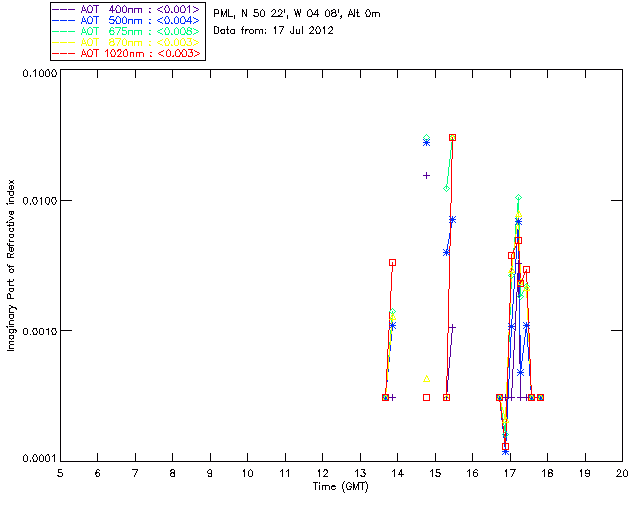The image size is (640, 512).
Task: Select the highest red square marker near 15.5 hours
Action: click(x=452, y=138)
